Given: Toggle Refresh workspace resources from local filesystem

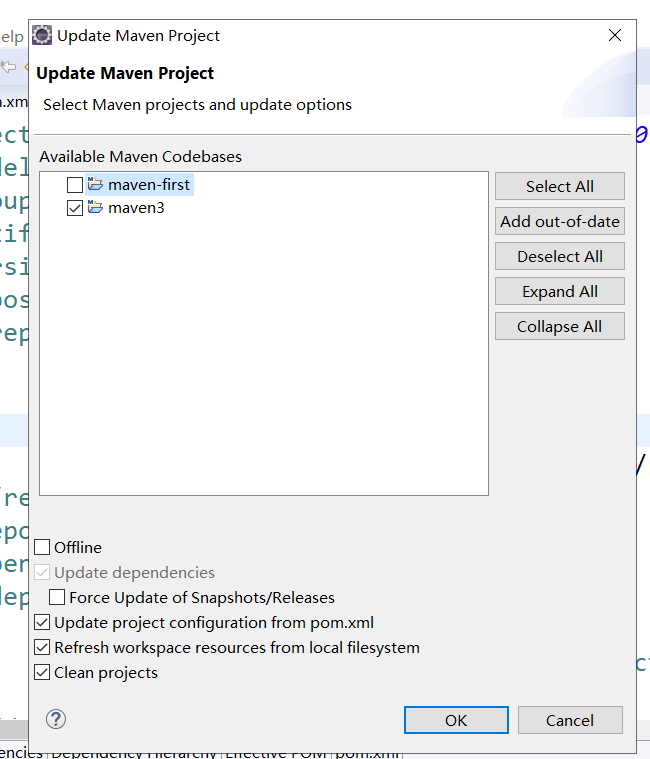Looking at the screenshot, I should (43, 647).
